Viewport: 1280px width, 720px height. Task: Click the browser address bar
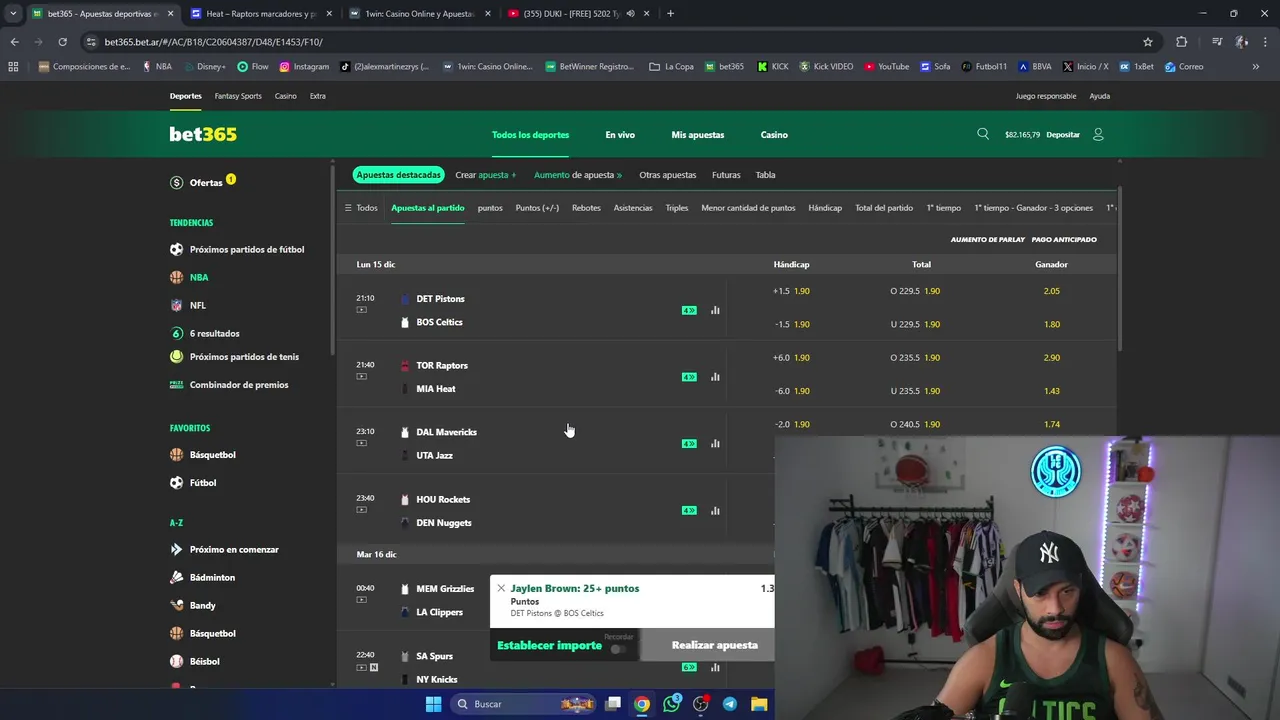coord(620,42)
